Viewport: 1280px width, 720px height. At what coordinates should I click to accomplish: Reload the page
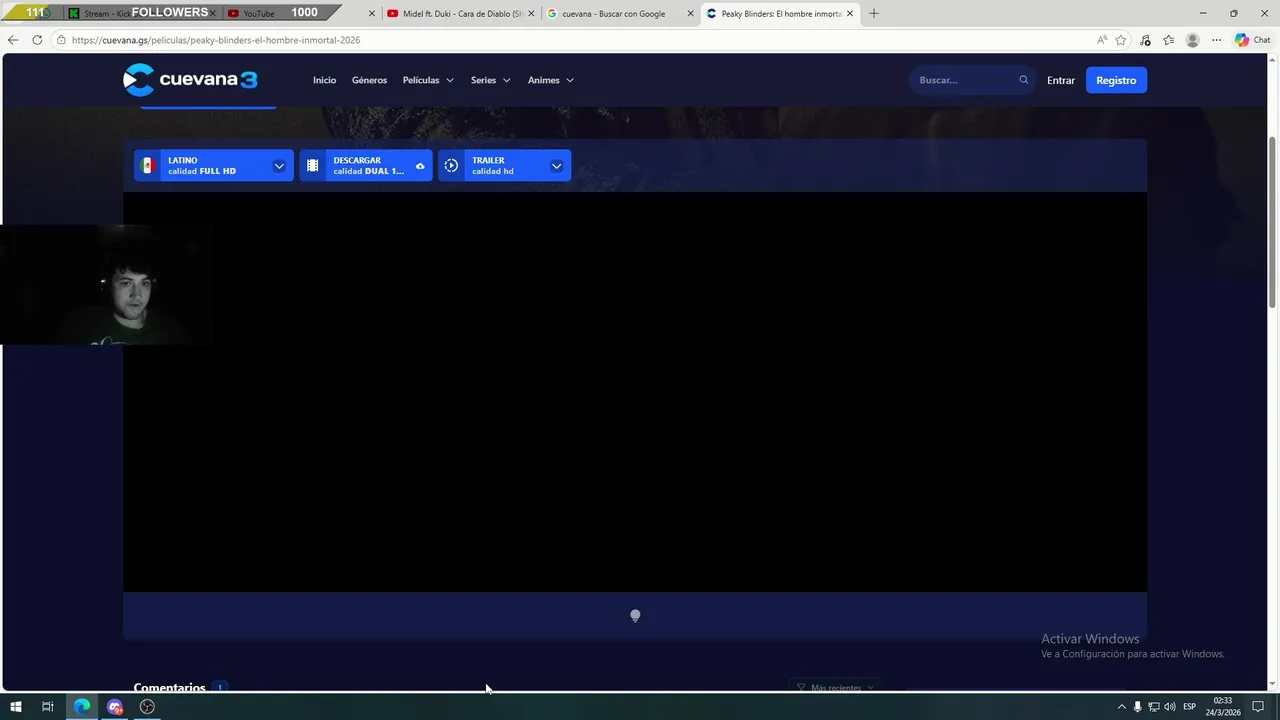click(x=37, y=40)
